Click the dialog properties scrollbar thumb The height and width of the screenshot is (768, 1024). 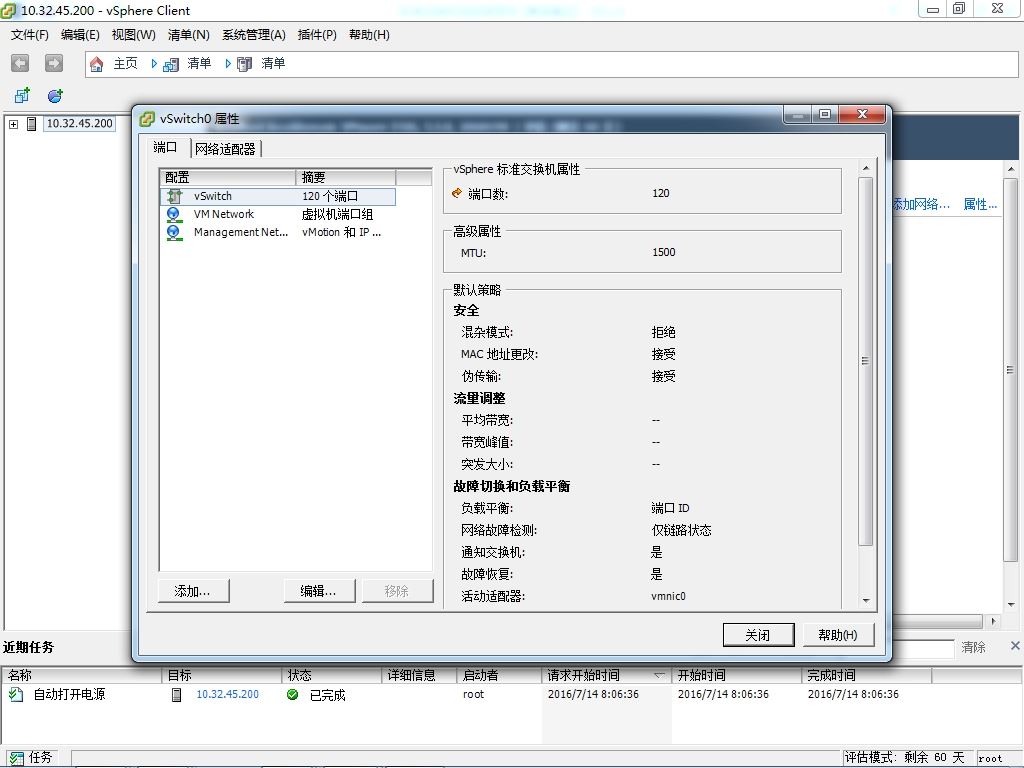pyautogui.click(x=866, y=361)
